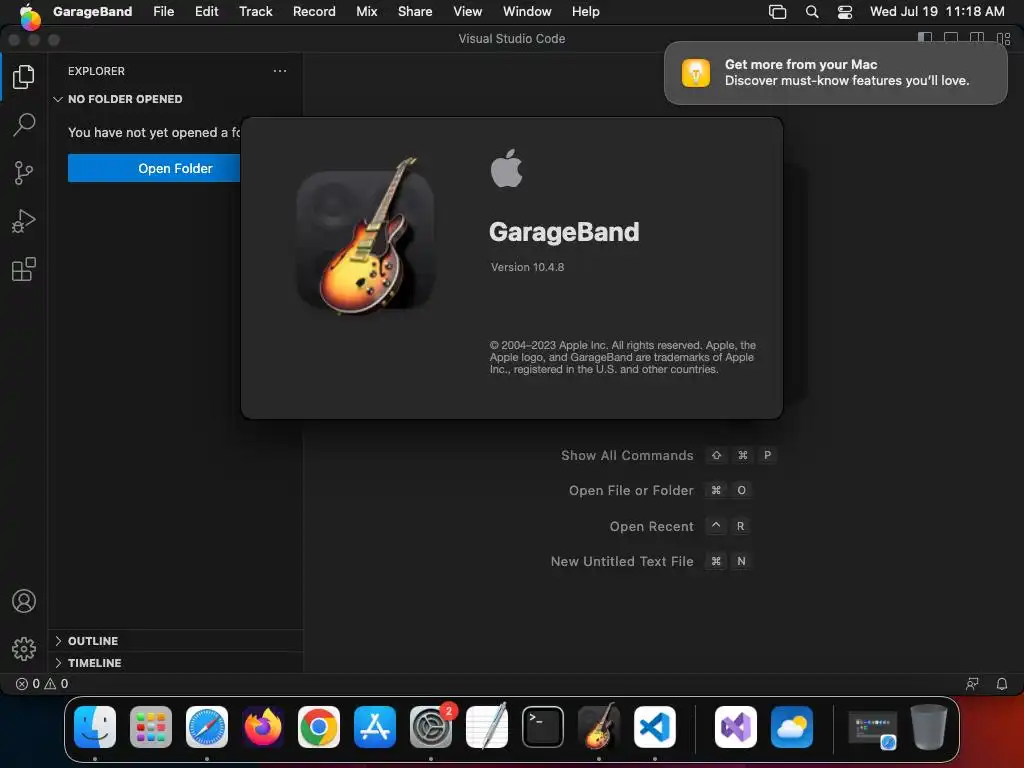Open TextEdit from the Dock
1024x768 pixels.
[487, 726]
